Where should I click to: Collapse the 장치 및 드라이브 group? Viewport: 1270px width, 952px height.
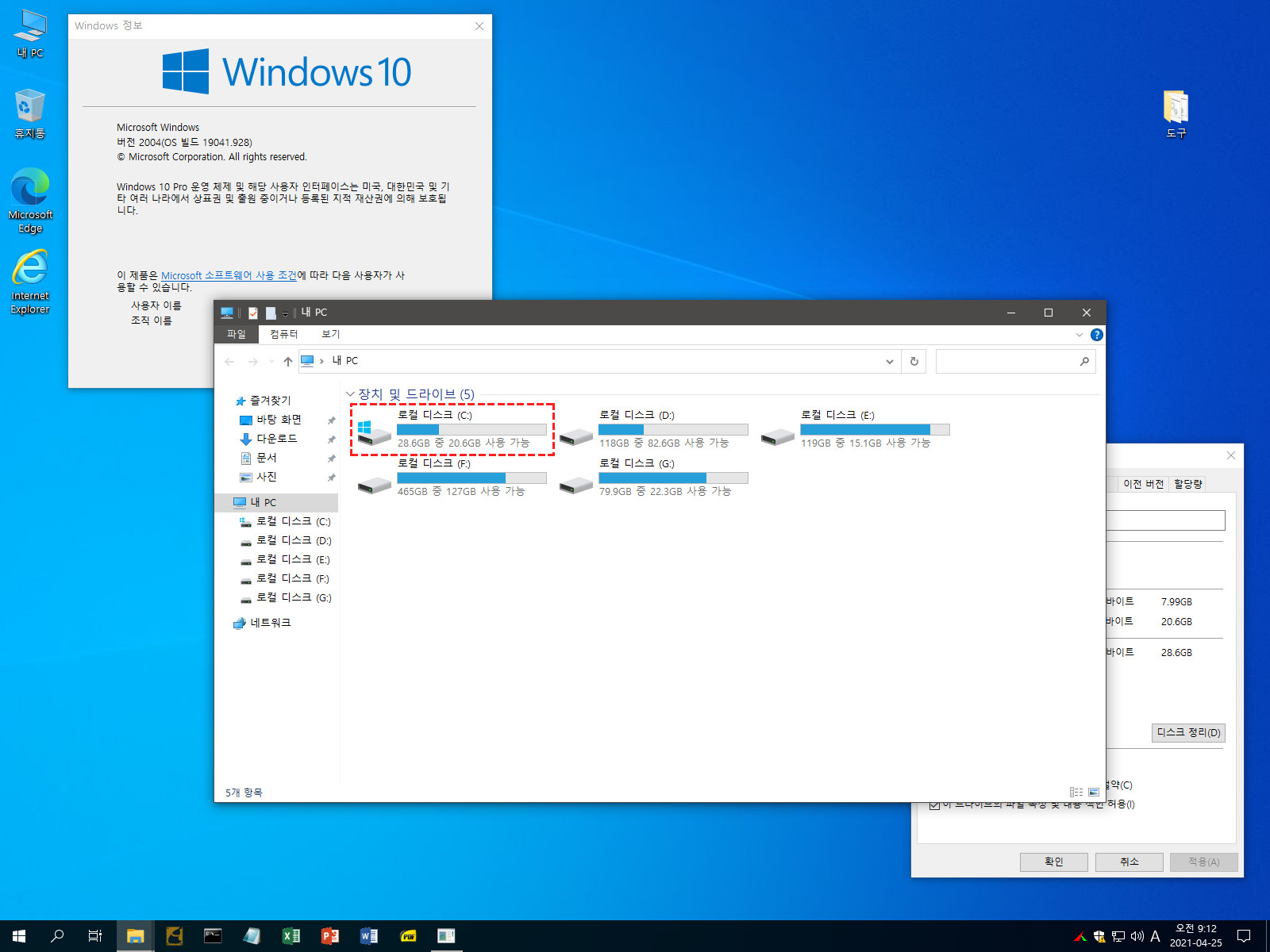350,394
